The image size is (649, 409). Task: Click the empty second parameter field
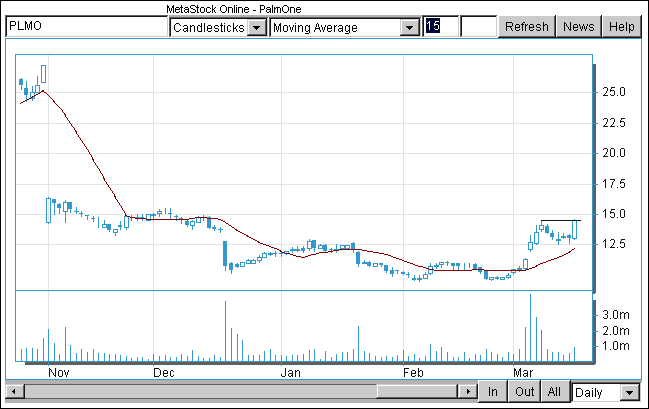pos(478,26)
